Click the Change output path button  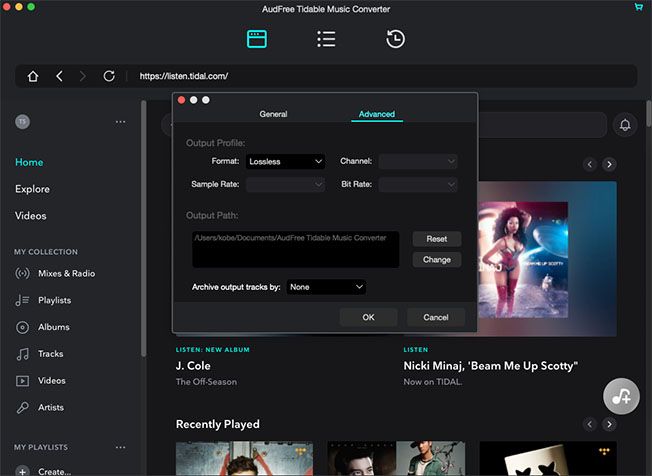(437, 260)
